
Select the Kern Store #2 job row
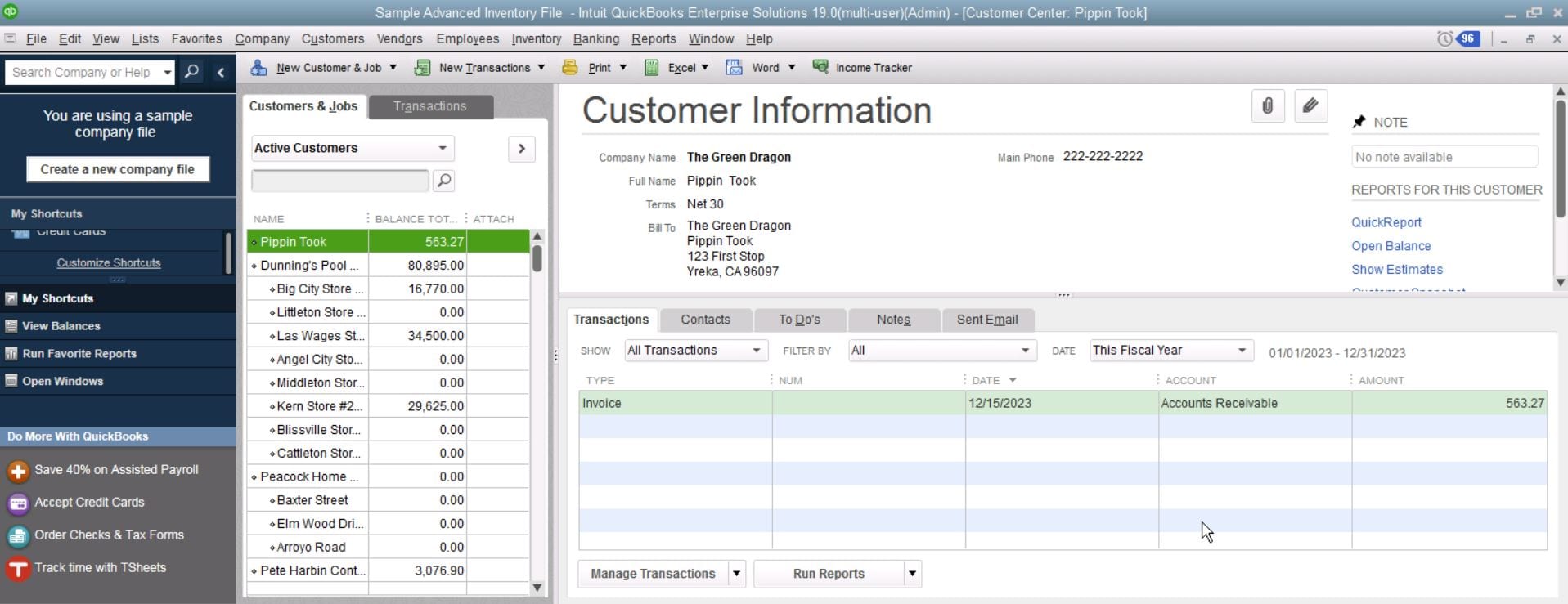(389, 406)
